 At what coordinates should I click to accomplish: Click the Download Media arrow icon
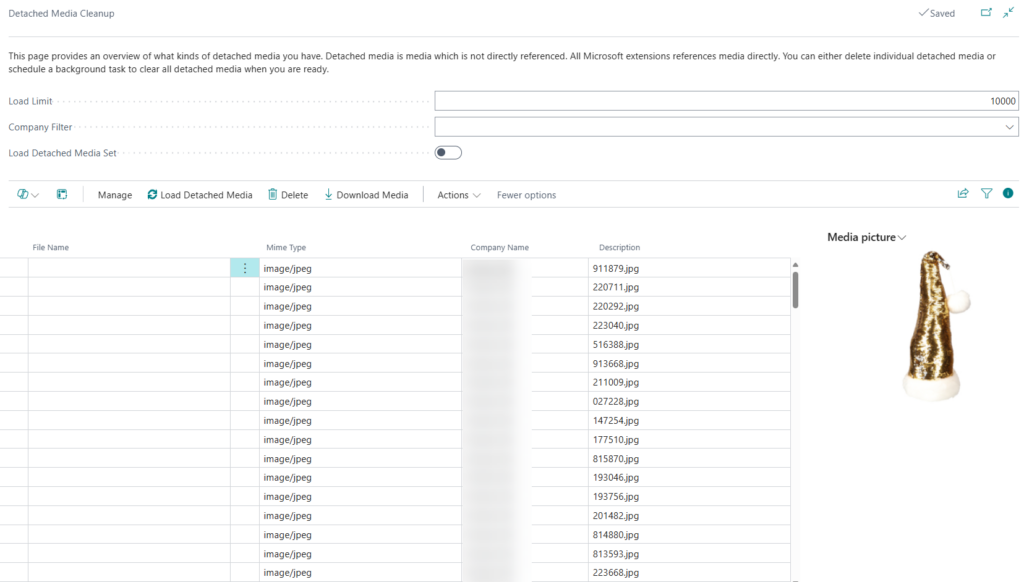328,195
